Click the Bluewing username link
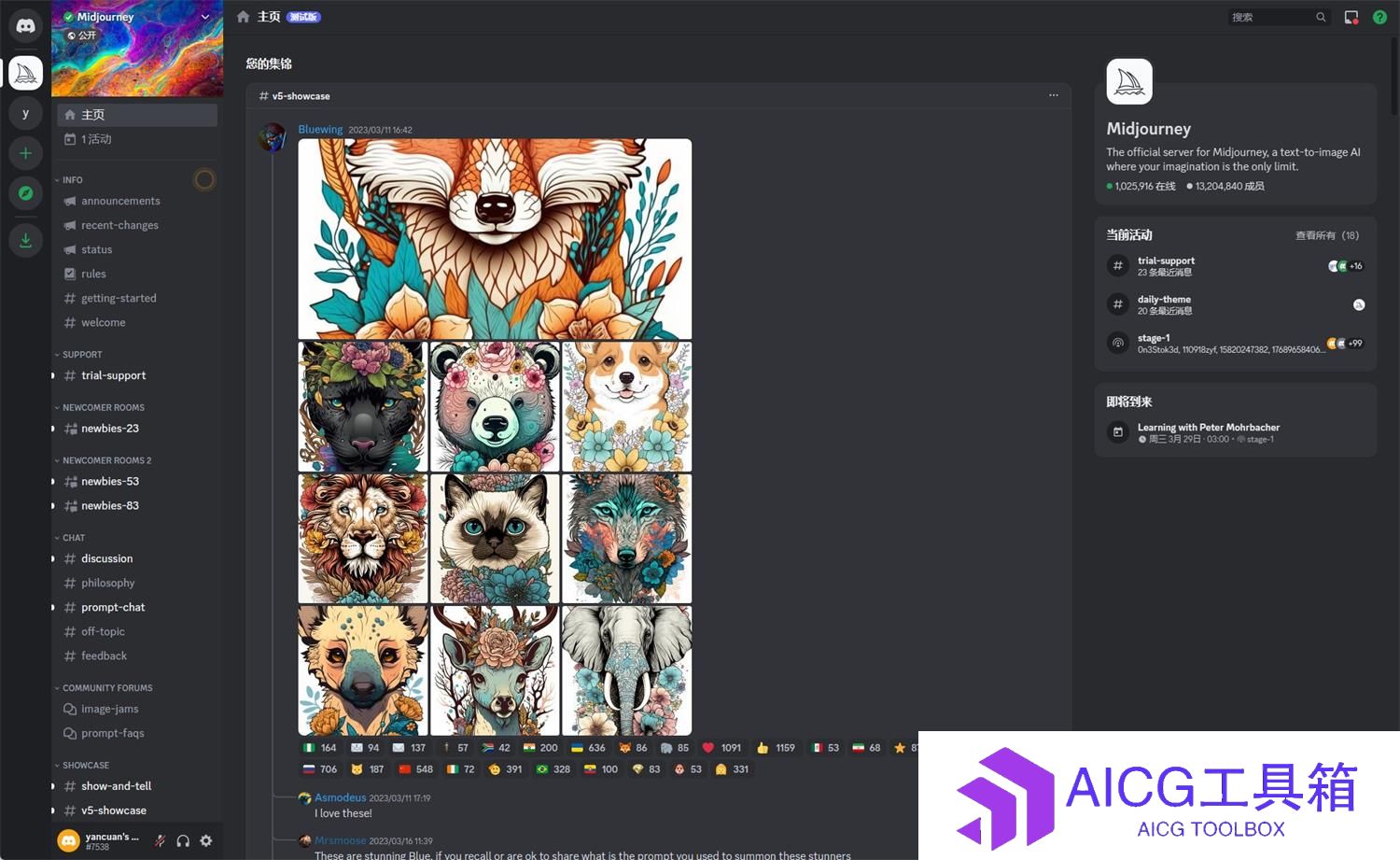Viewport: 1400px width, 860px height. pyautogui.click(x=320, y=129)
